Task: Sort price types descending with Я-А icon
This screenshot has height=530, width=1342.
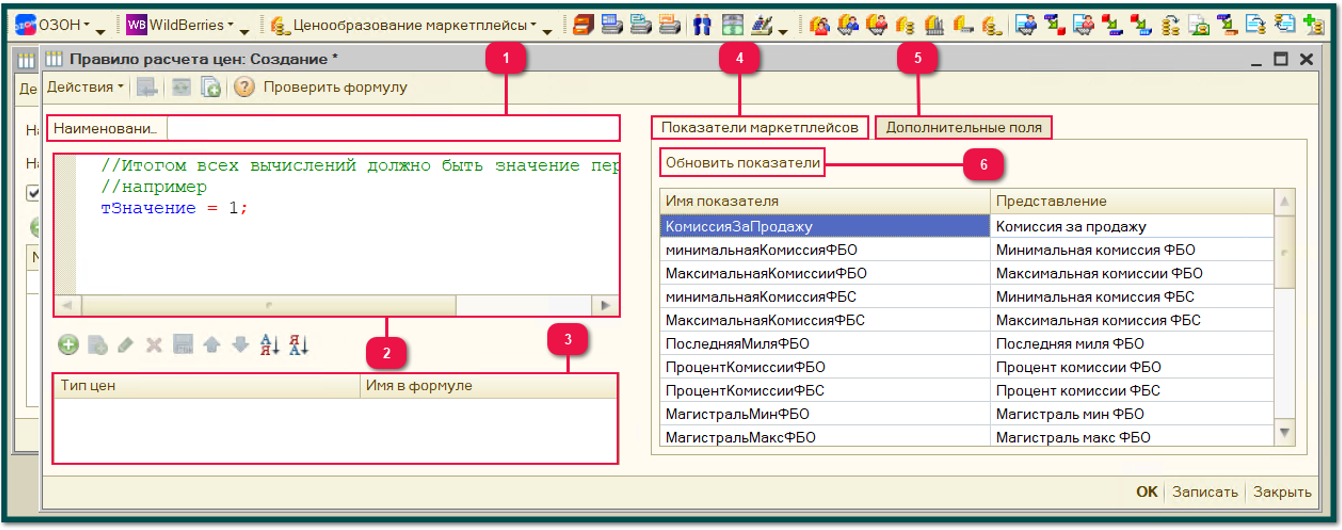Action: point(300,345)
